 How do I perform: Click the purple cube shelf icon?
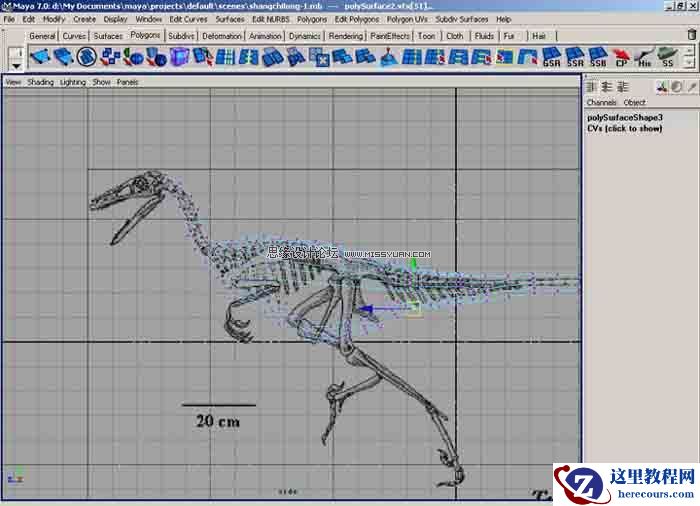pyautogui.click(x=179, y=57)
